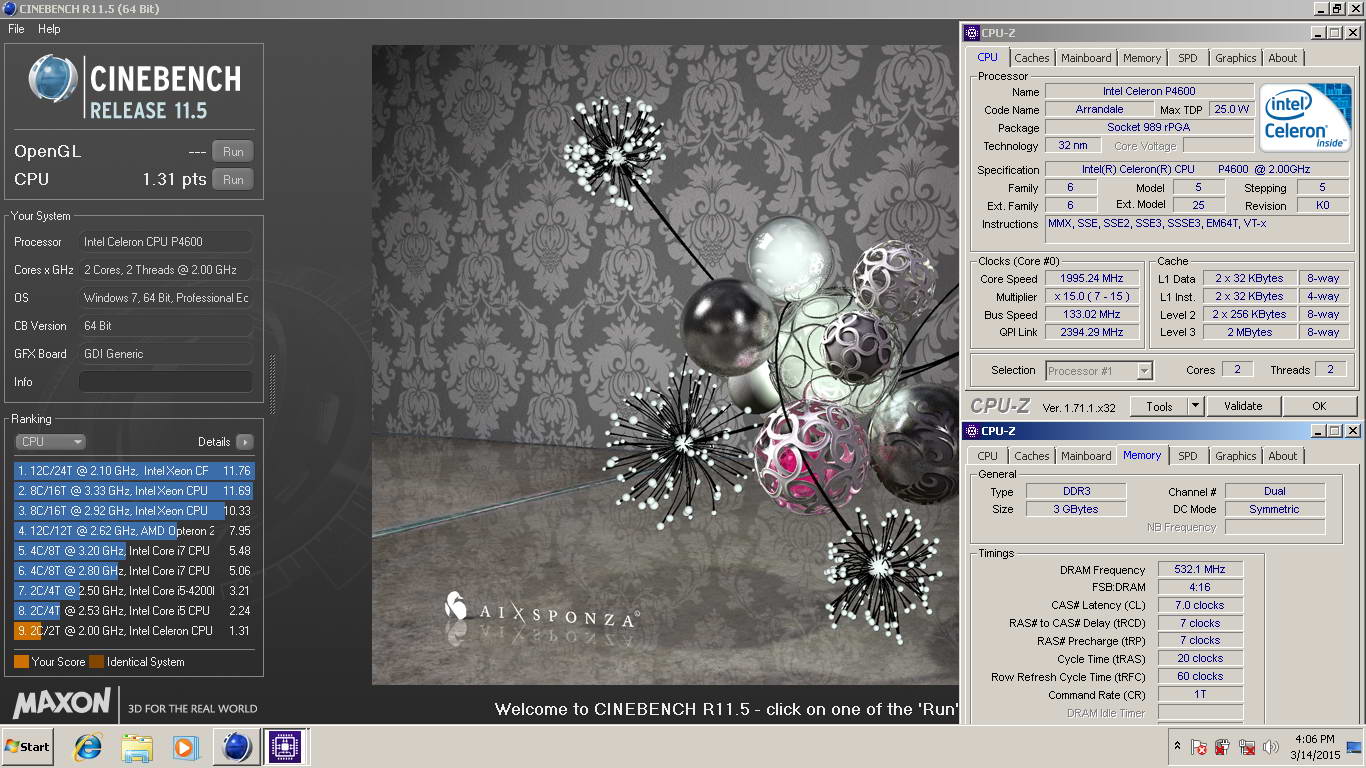
Task: Click the lower CPU-Z title bar icon
Action: click(x=973, y=431)
